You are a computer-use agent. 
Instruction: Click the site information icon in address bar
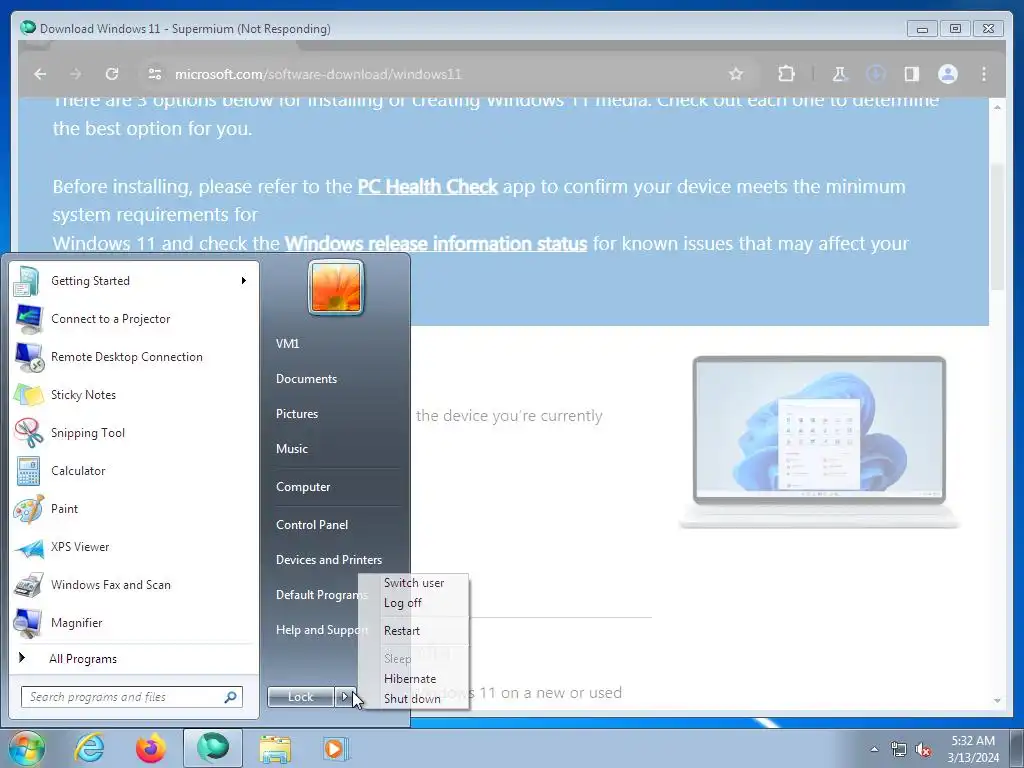pyautogui.click(x=155, y=74)
